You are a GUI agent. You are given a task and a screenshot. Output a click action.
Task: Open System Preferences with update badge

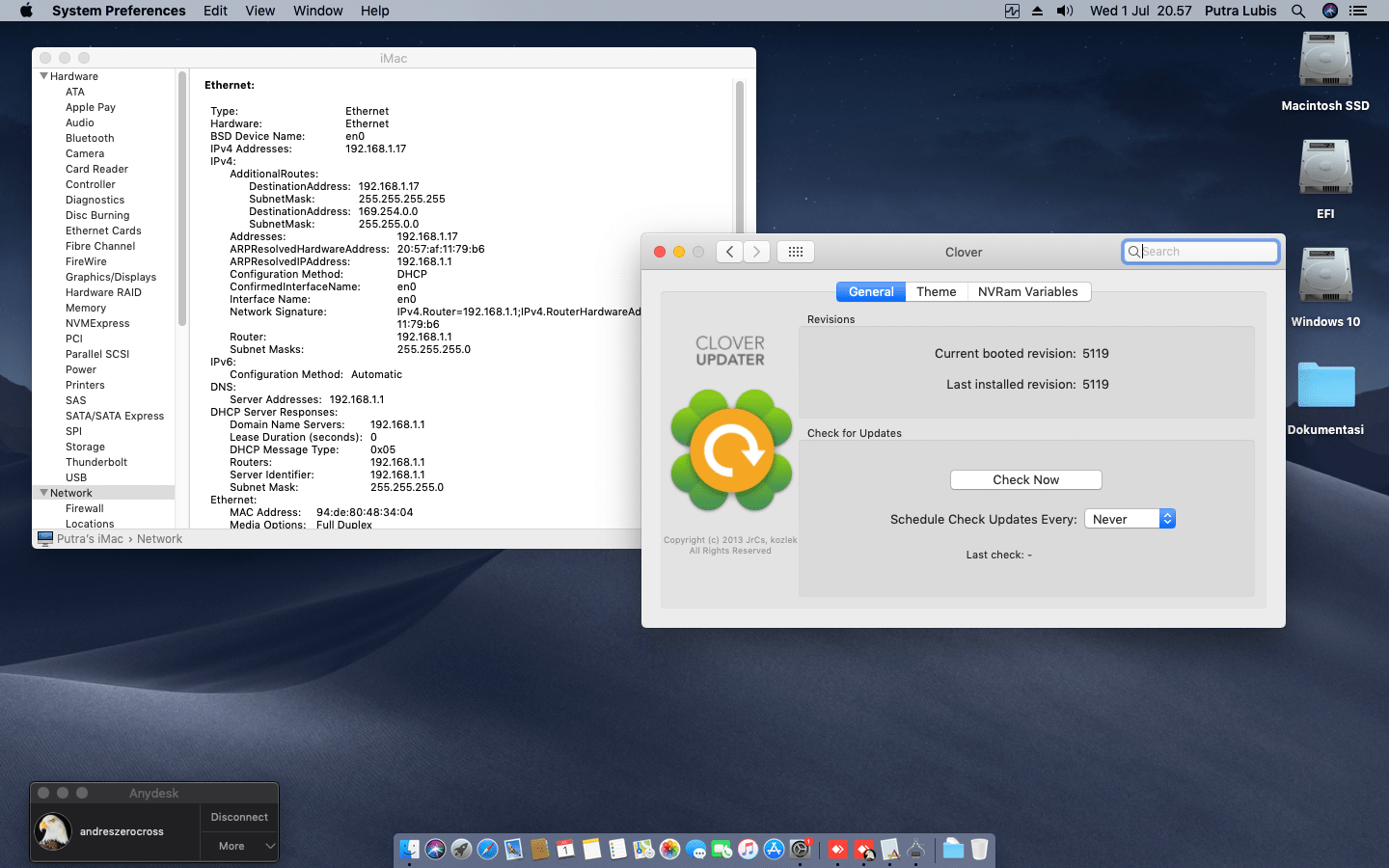coord(801,849)
